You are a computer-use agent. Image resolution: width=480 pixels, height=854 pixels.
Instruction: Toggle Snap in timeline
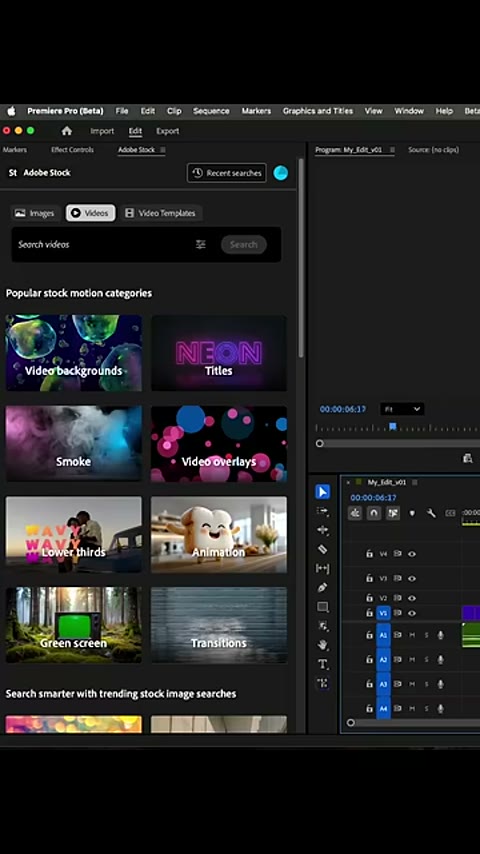pyautogui.click(x=374, y=513)
